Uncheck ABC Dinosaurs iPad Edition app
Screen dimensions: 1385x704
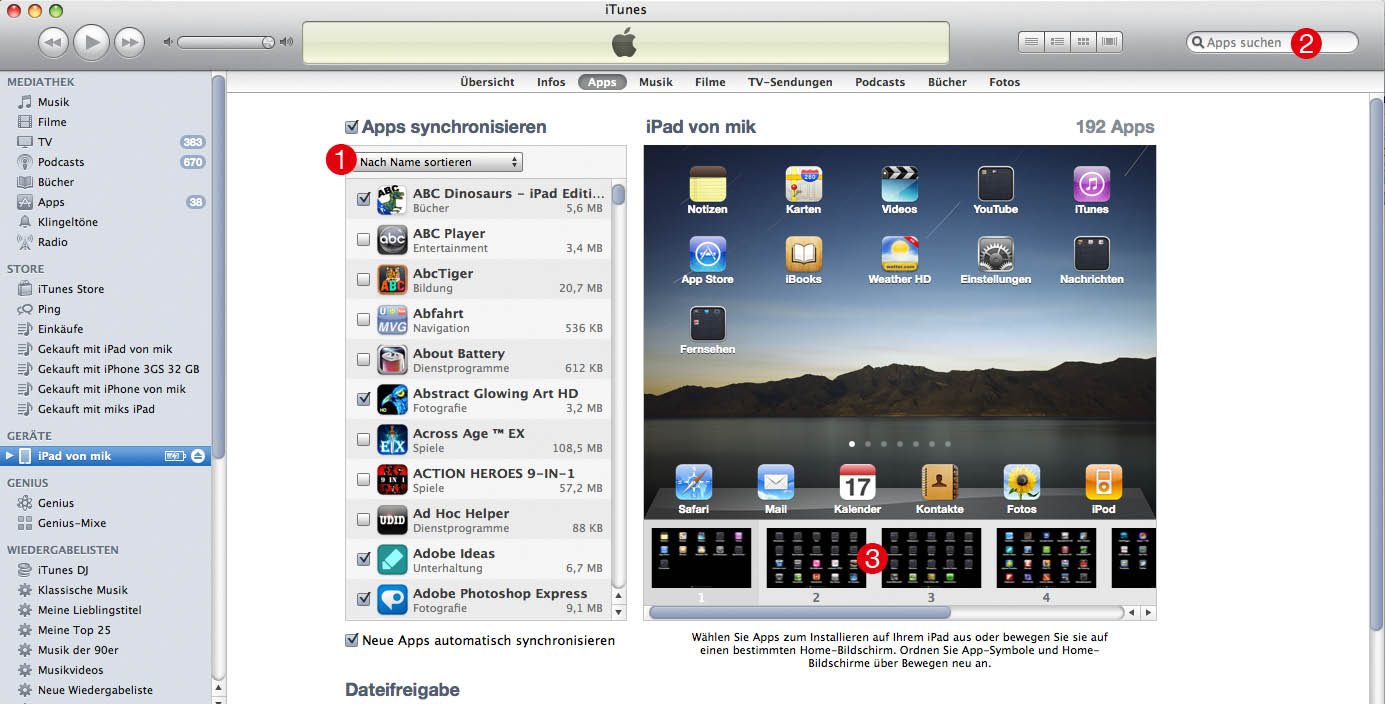[x=363, y=199]
